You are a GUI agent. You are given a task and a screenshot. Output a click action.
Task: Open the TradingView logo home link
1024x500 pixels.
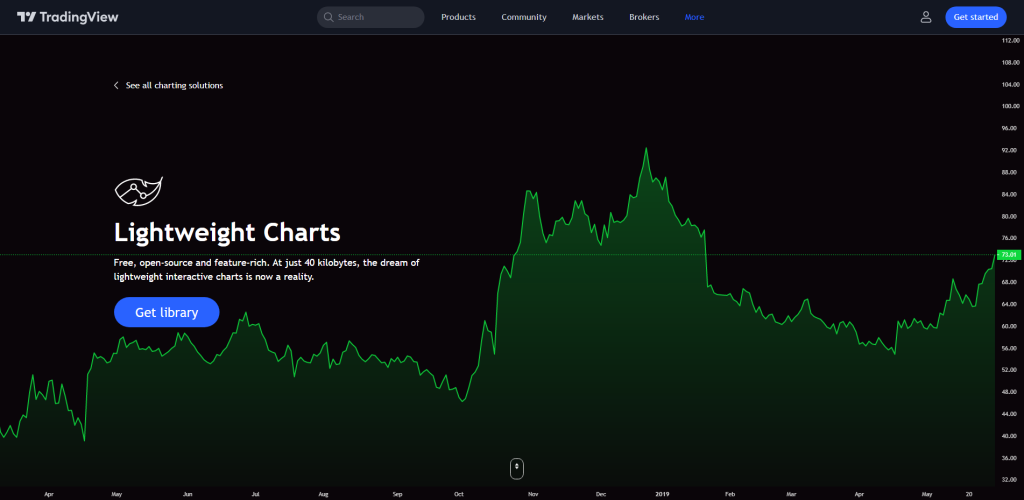click(x=68, y=17)
